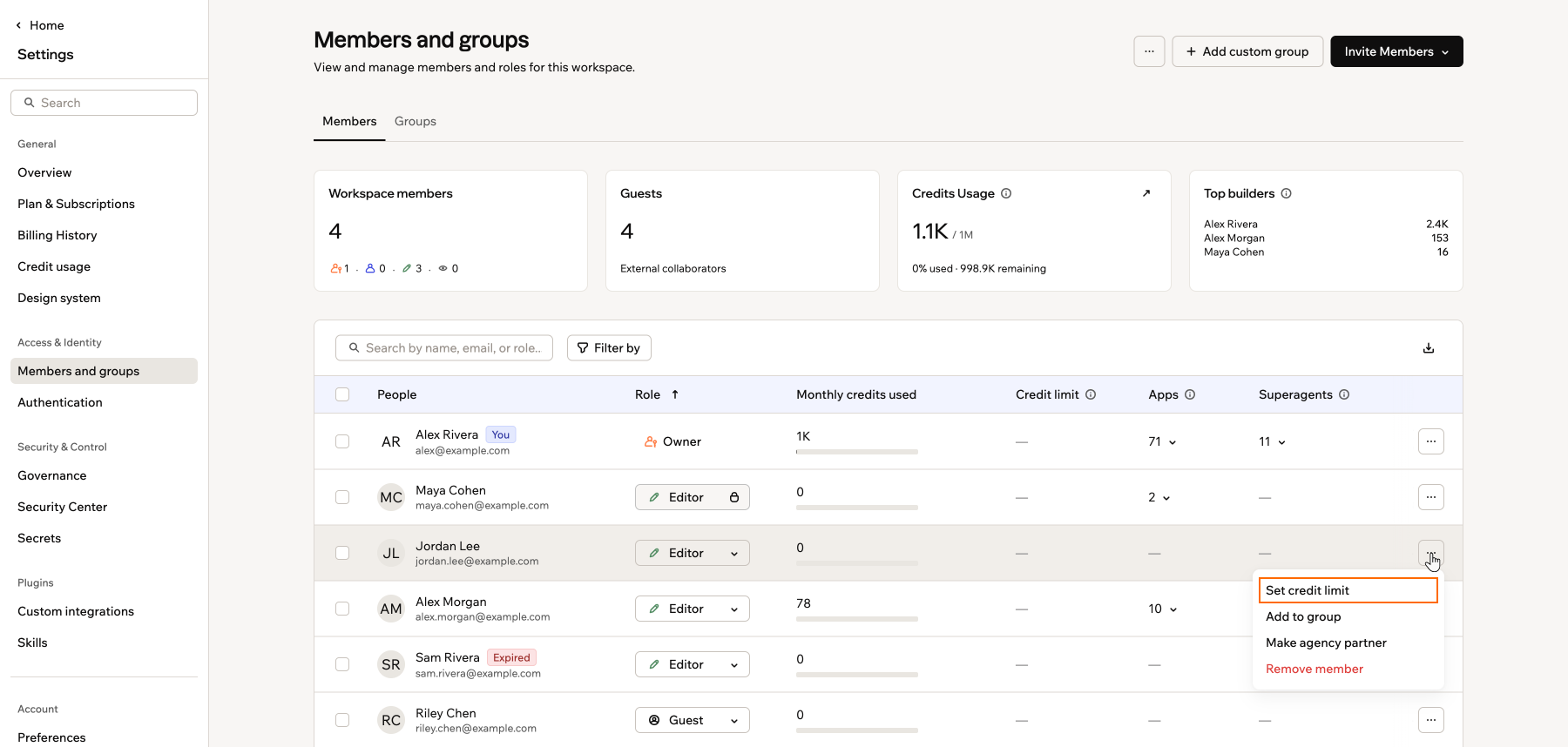
Task: Open the row actions menu for Maya Cohen
Action: [x=1431, y=497]
